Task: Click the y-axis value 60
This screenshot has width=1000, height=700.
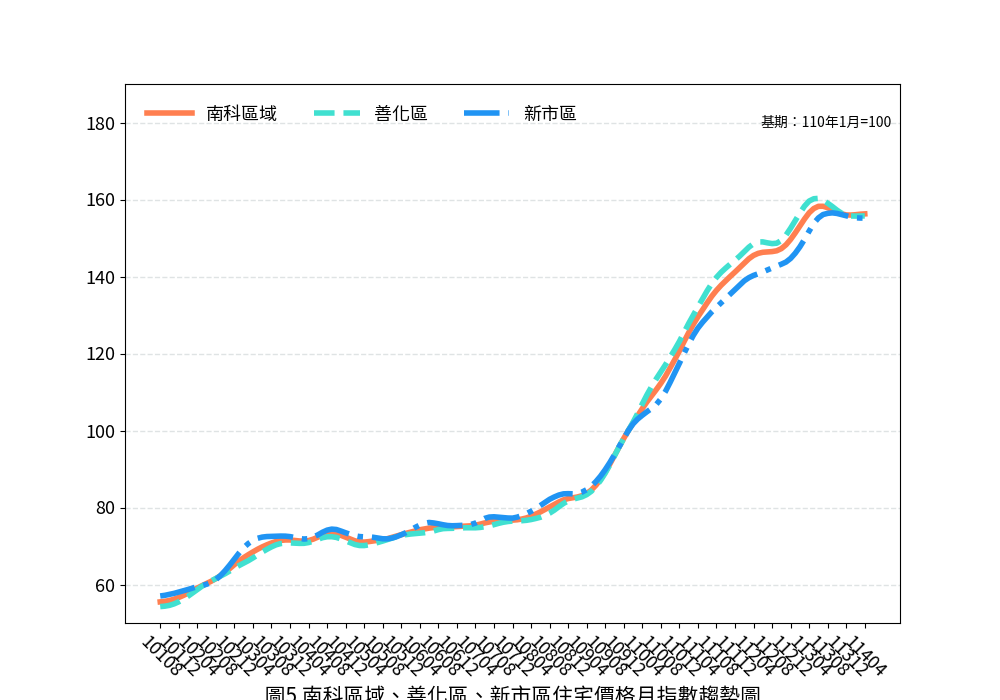Action: pos(105,586)
